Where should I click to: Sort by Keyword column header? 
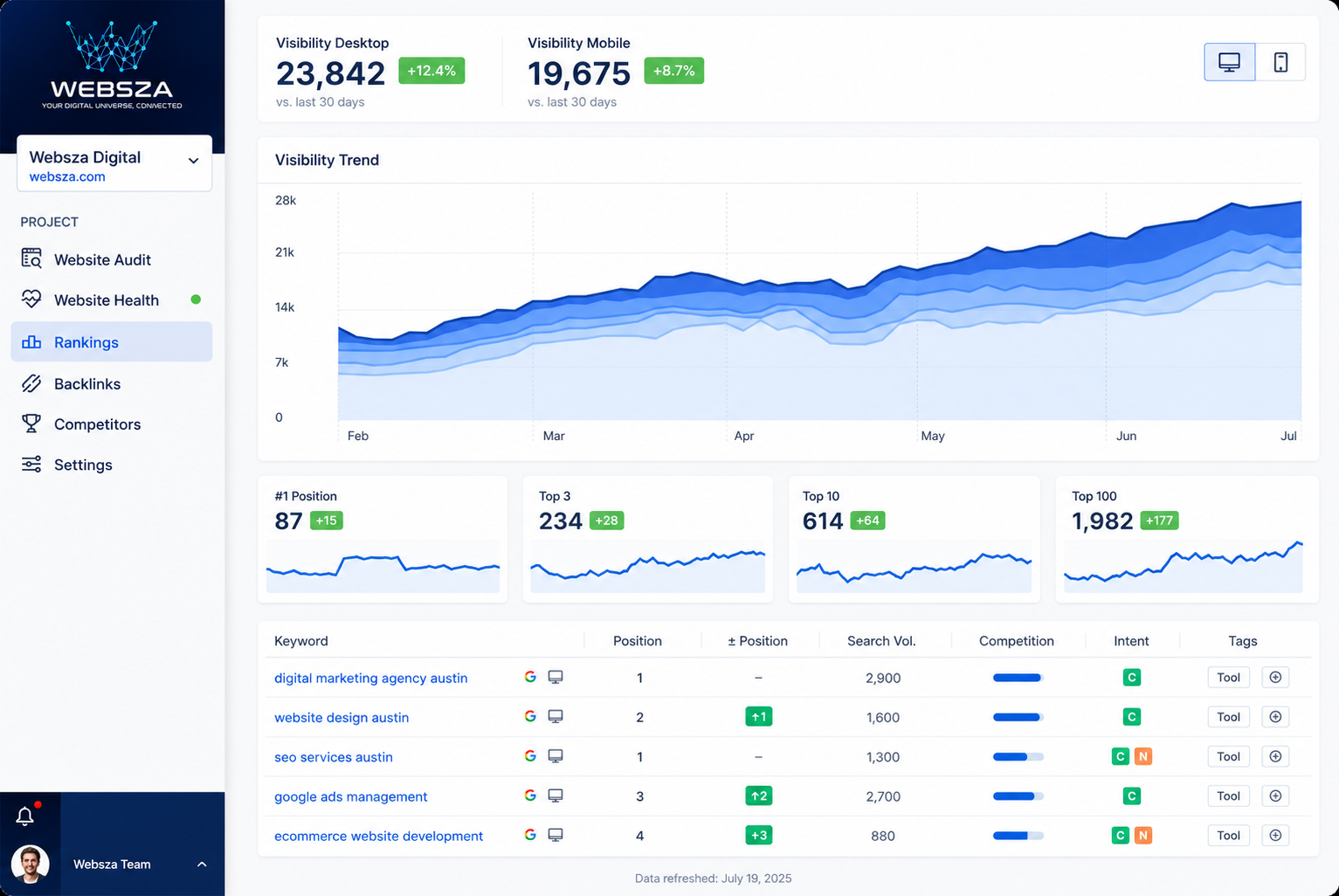[x=301, y=641]
